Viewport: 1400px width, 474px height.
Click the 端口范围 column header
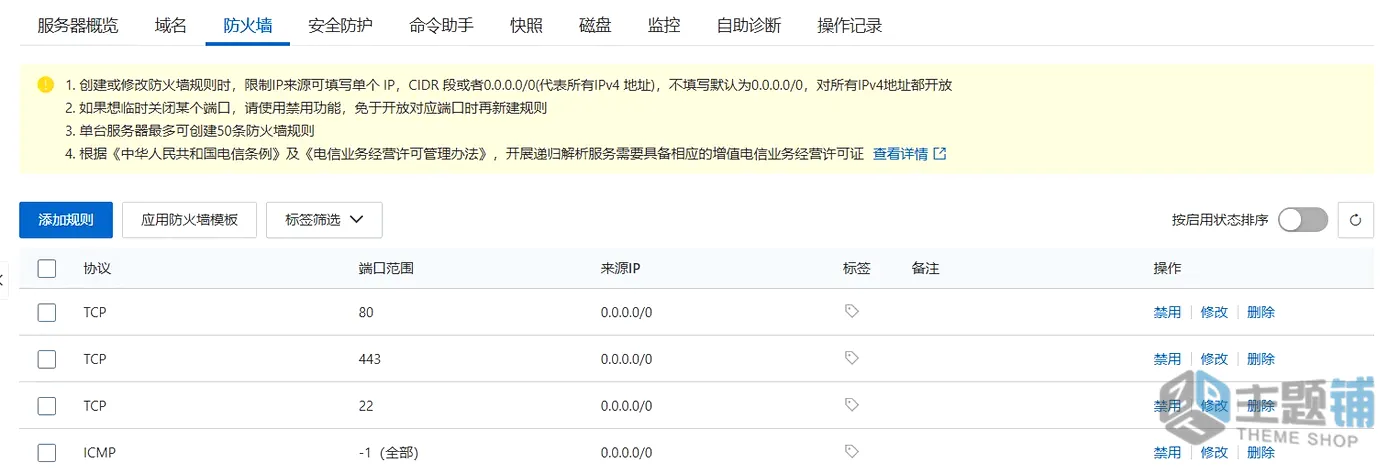(386, 269)
